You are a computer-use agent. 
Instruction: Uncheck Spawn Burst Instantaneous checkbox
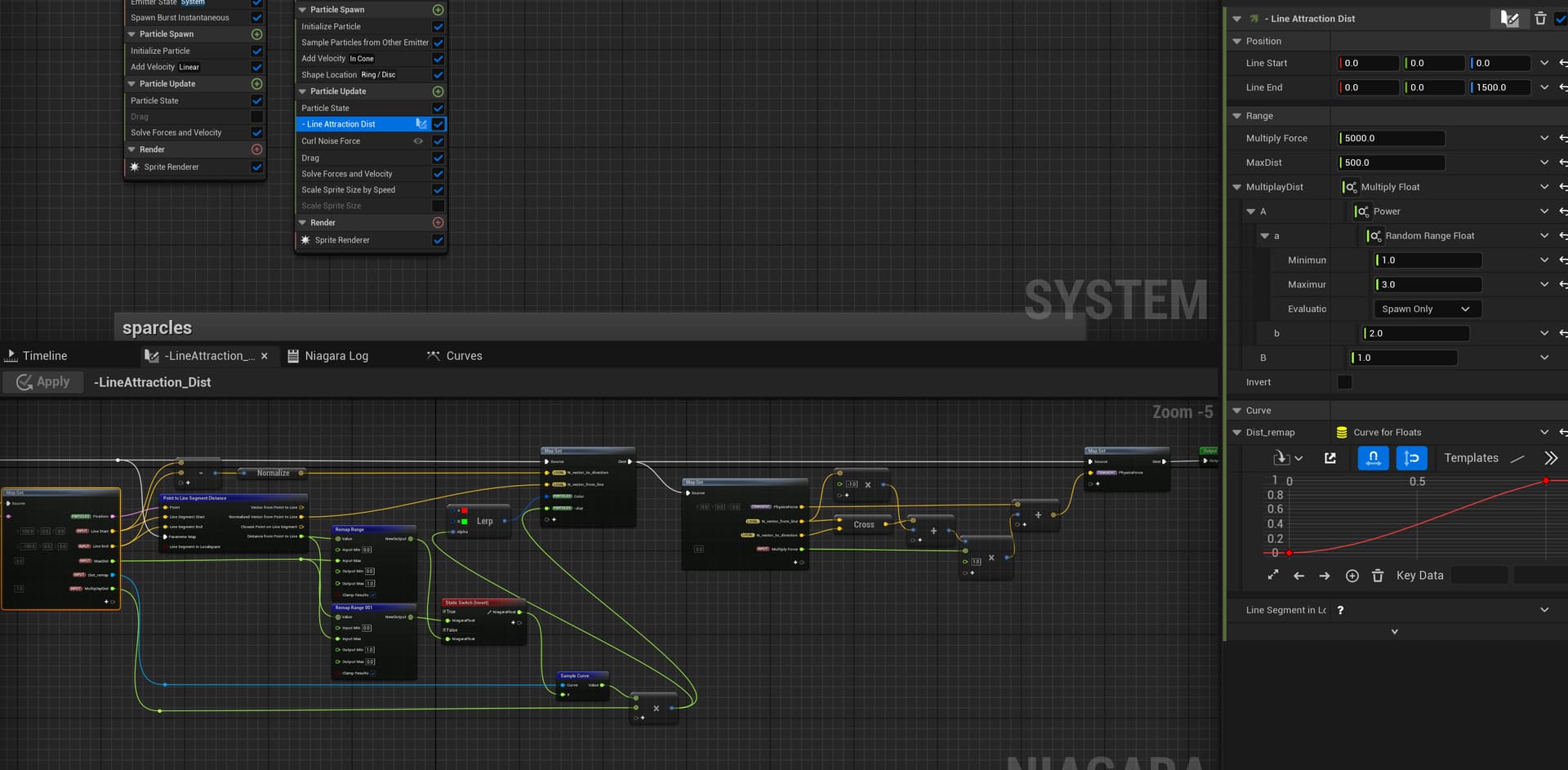[256, 17]
